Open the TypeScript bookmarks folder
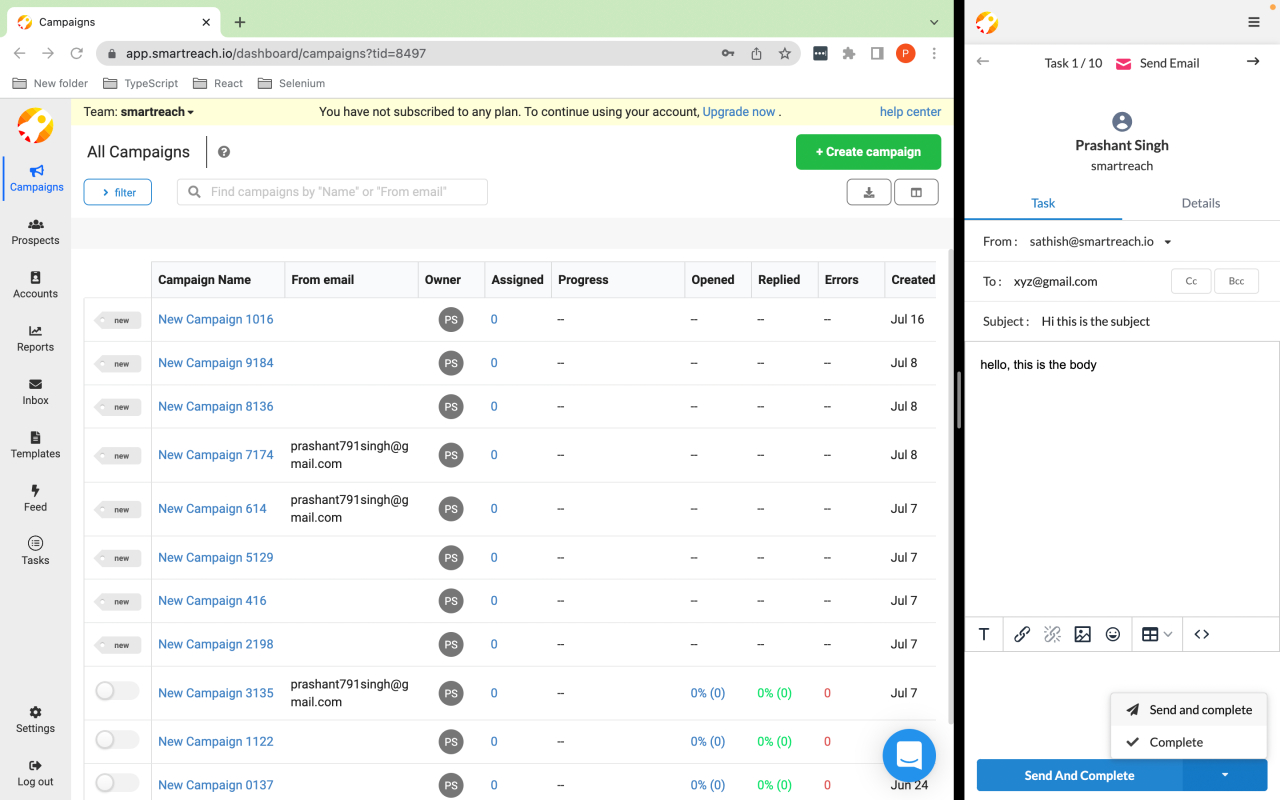Viewport: 1280px width, 800px height. (141, 83)
